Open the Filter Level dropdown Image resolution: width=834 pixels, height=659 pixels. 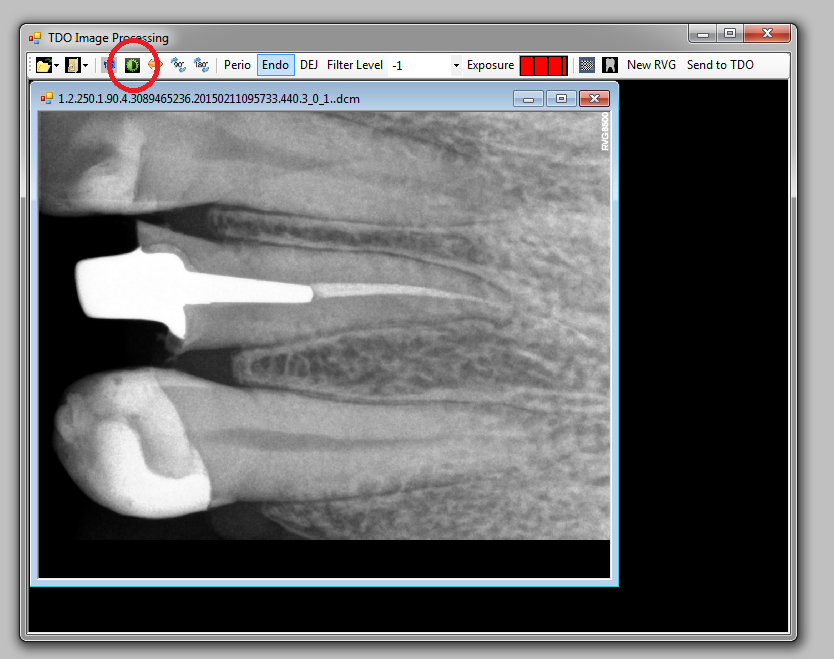point(456,65)
